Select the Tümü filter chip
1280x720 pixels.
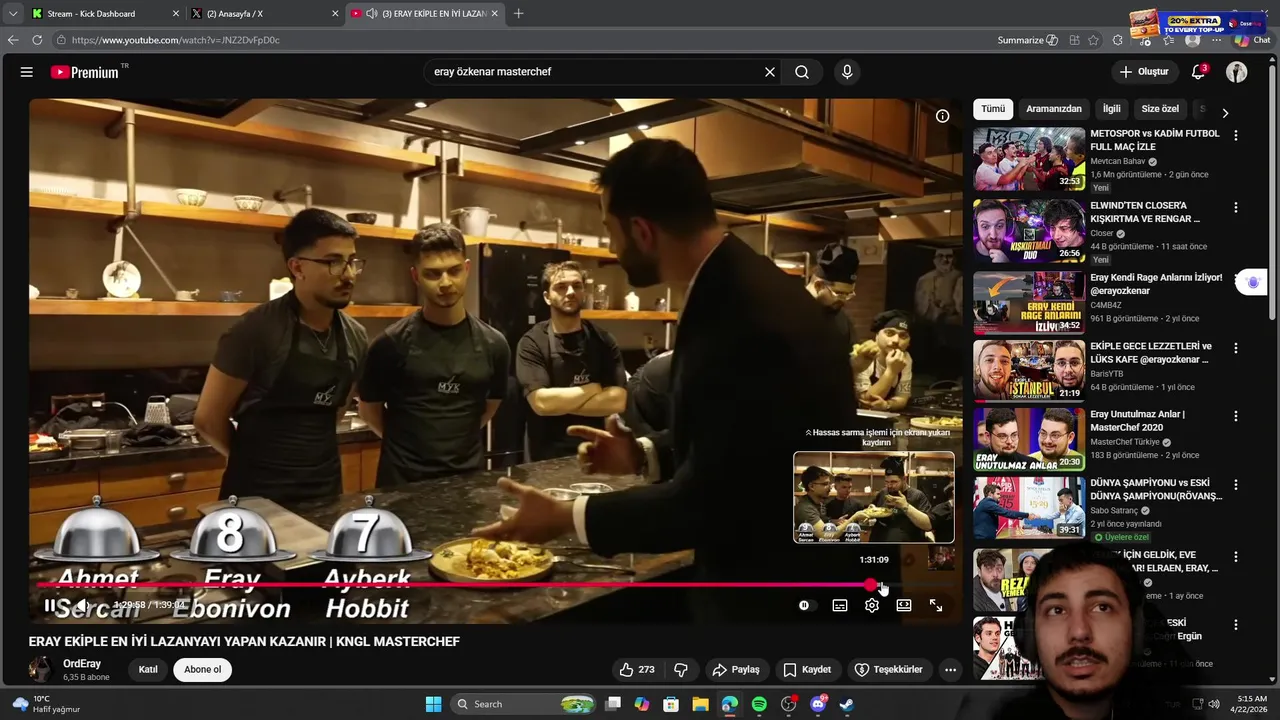click(993, 109)
